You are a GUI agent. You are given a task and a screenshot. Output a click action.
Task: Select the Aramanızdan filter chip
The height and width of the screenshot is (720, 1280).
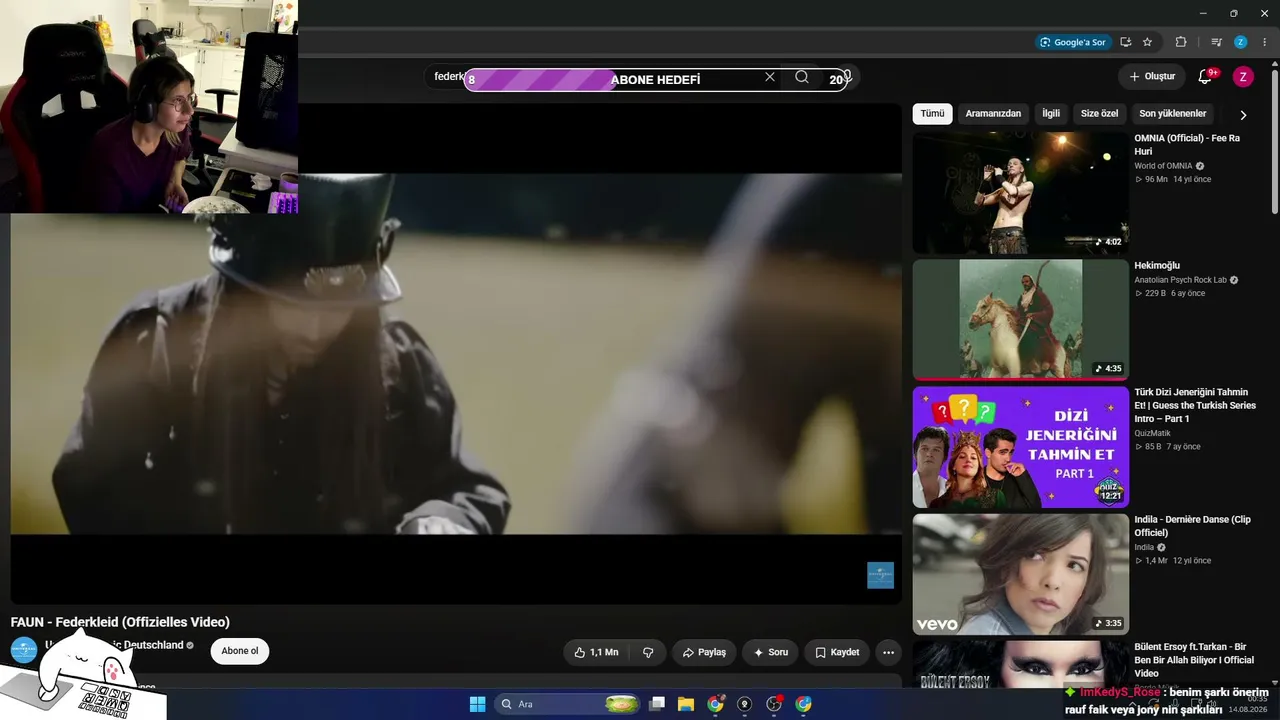point(993,114)
